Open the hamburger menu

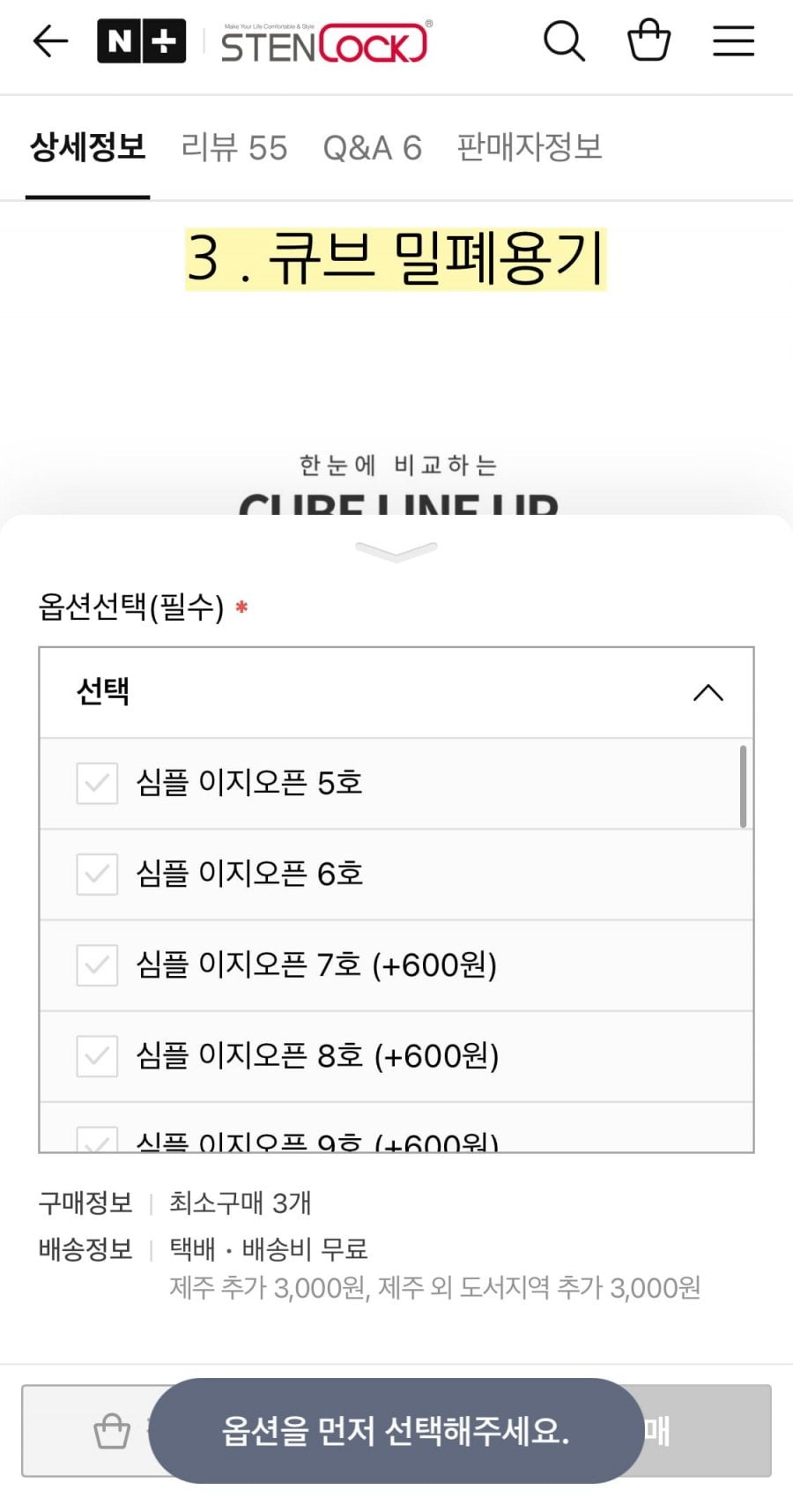(x=733, y=41)
